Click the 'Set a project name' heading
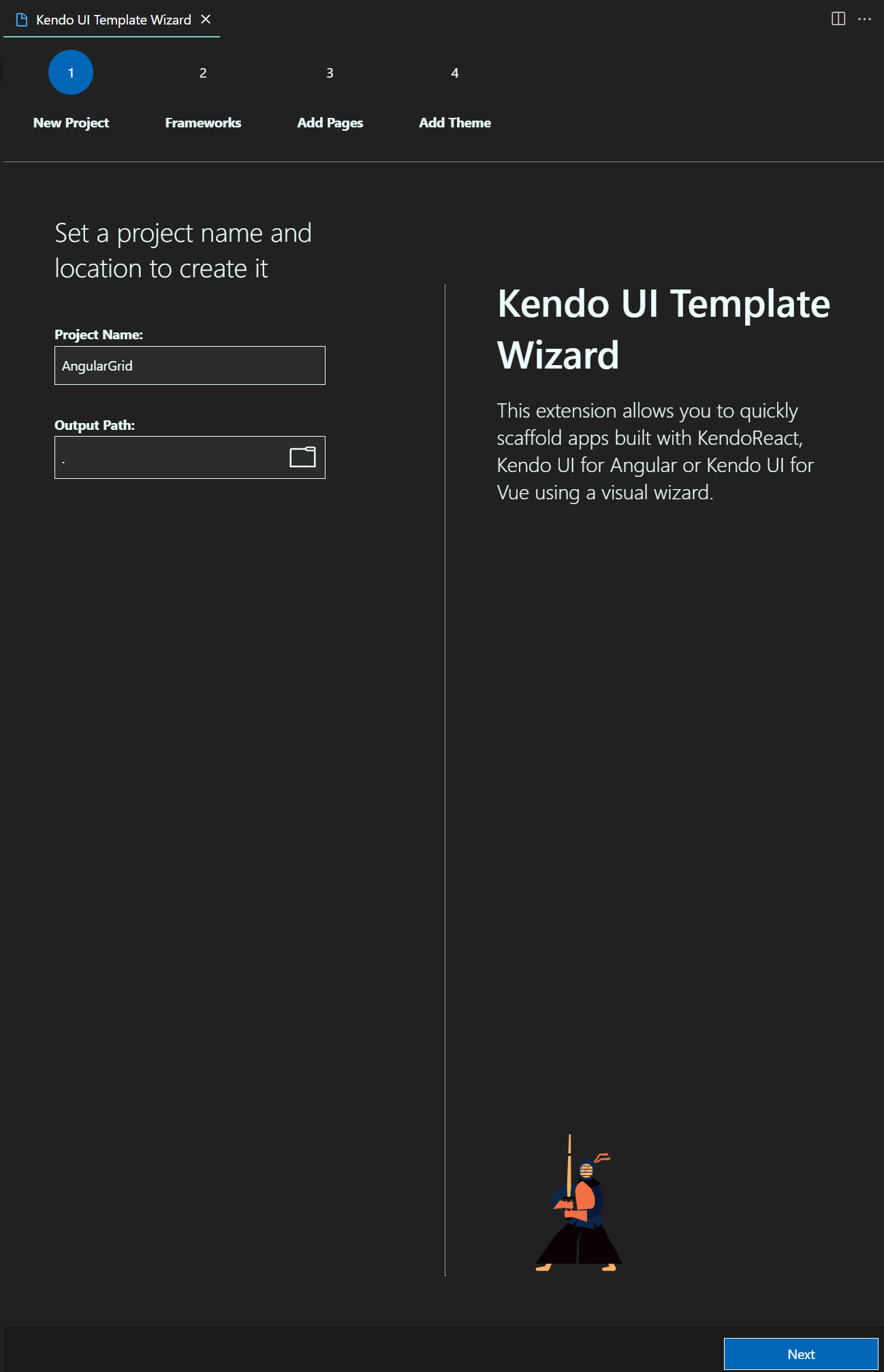Image resolution: width=884 pixels, height=1372 pixels. (183, 251)
